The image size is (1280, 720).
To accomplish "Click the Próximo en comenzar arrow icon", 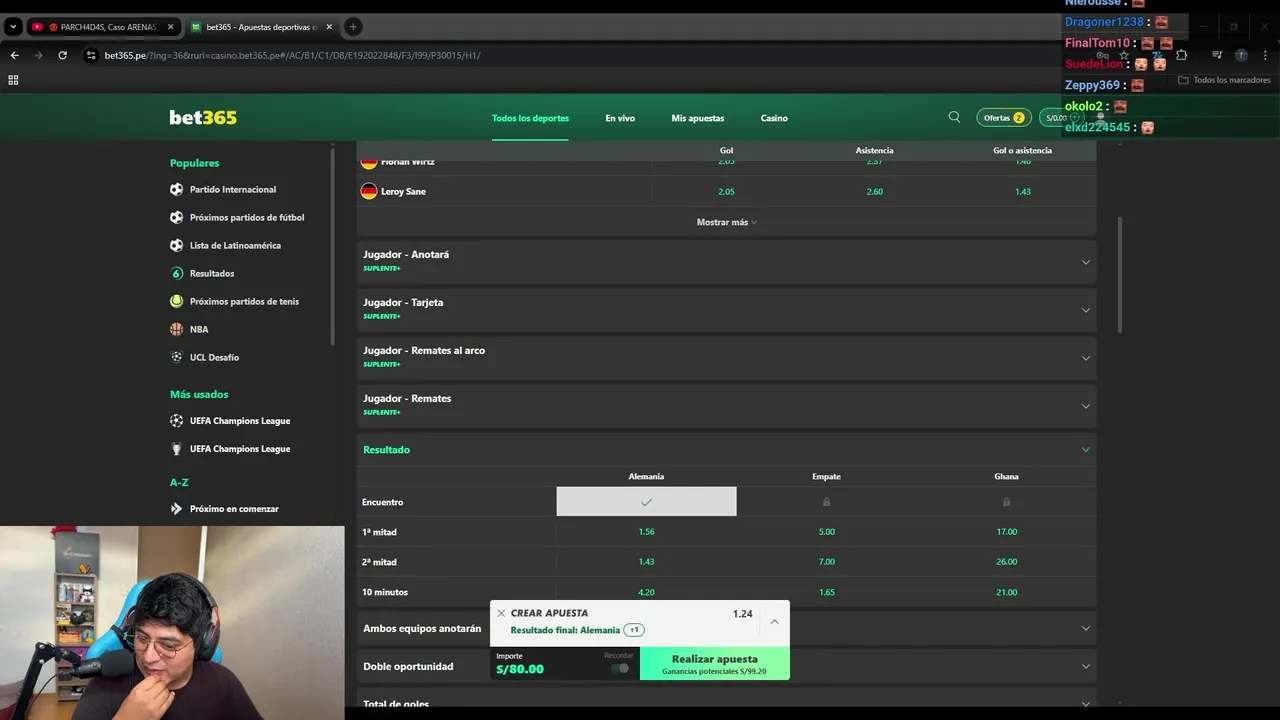I will [177, 509].
